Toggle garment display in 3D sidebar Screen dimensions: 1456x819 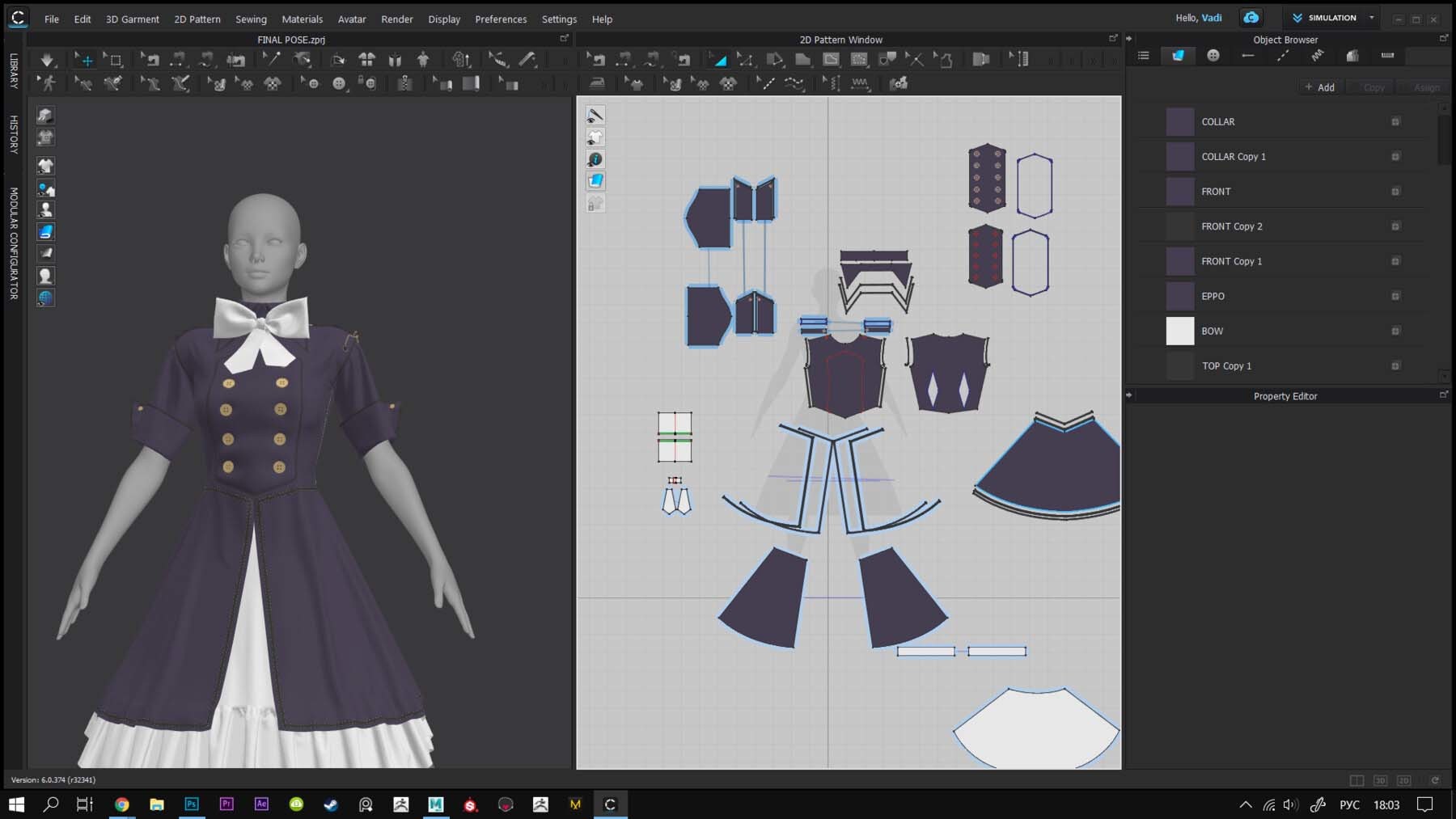point(45,166)
